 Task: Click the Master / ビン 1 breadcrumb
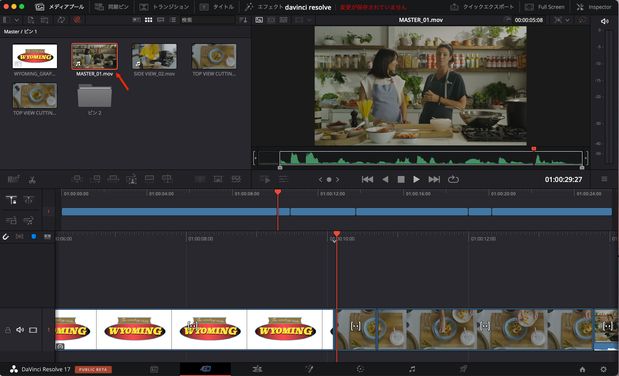pyautogui.click(x=21, y=31)
